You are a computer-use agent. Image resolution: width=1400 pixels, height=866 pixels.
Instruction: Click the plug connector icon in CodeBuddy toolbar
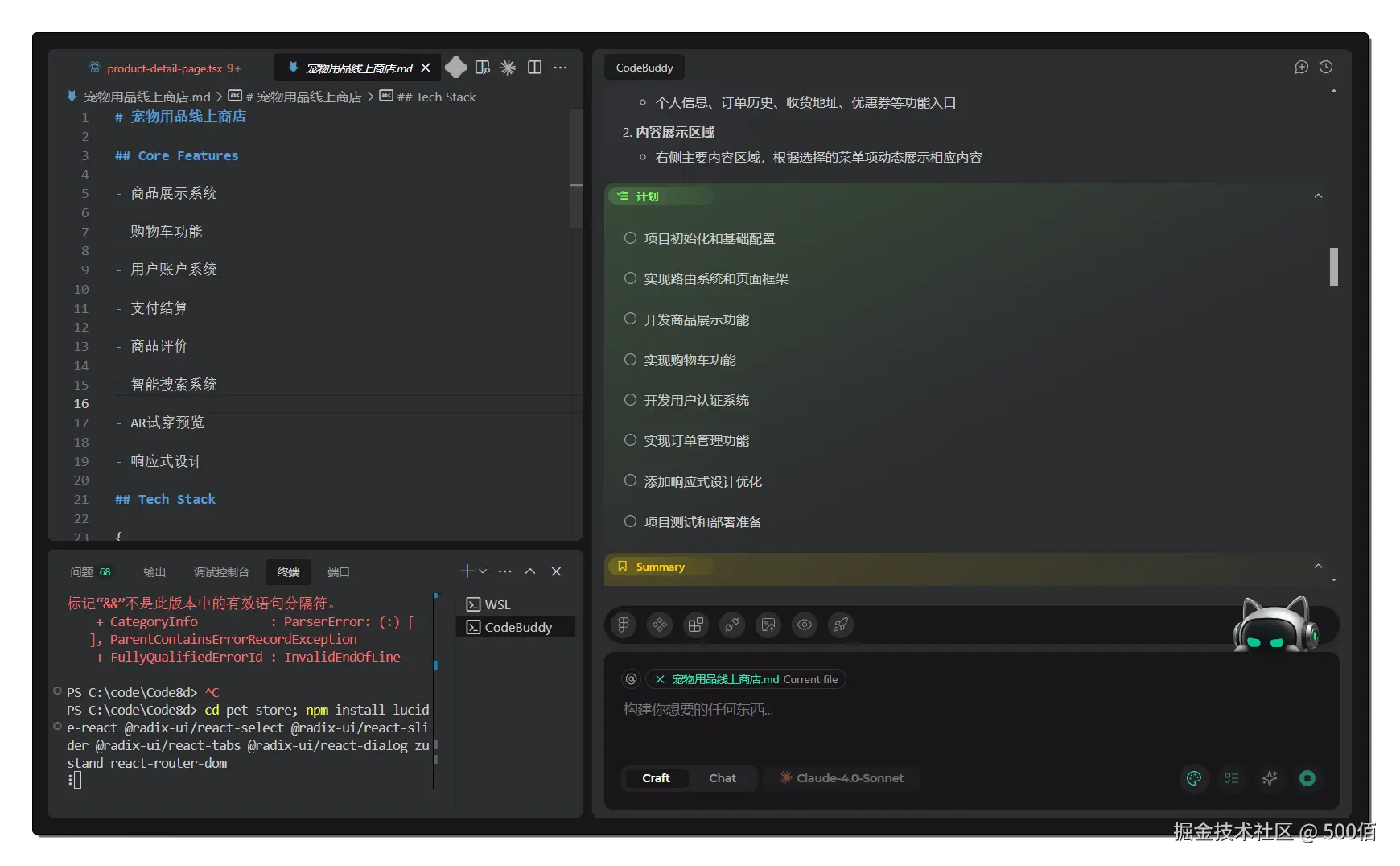pyautogui.click(x=732, y=625)
